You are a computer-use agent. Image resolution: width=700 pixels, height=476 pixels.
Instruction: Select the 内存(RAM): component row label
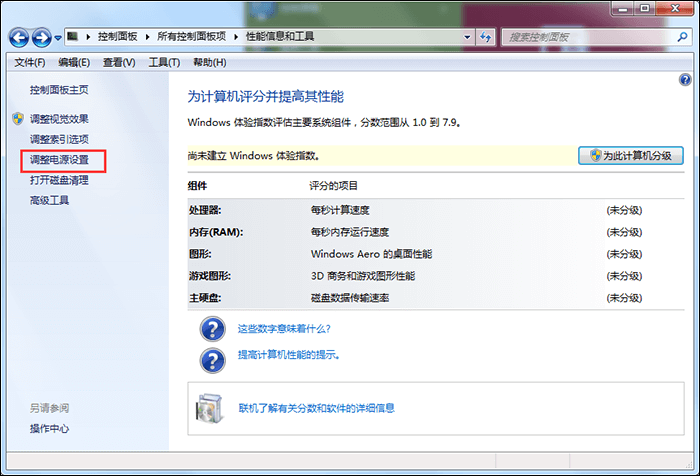[216, 232]
